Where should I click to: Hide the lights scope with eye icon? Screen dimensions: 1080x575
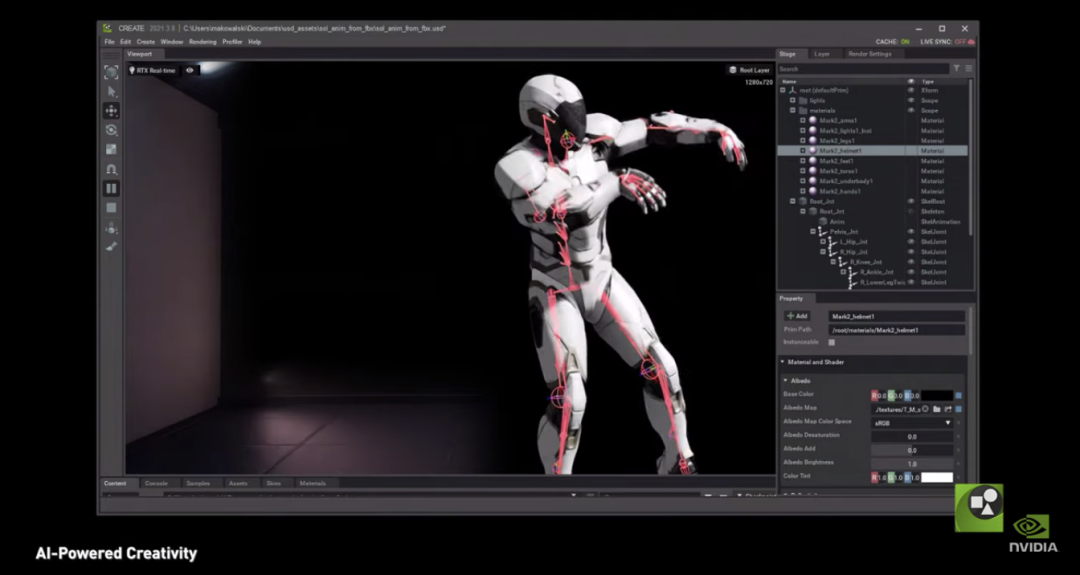coord(911,100)
